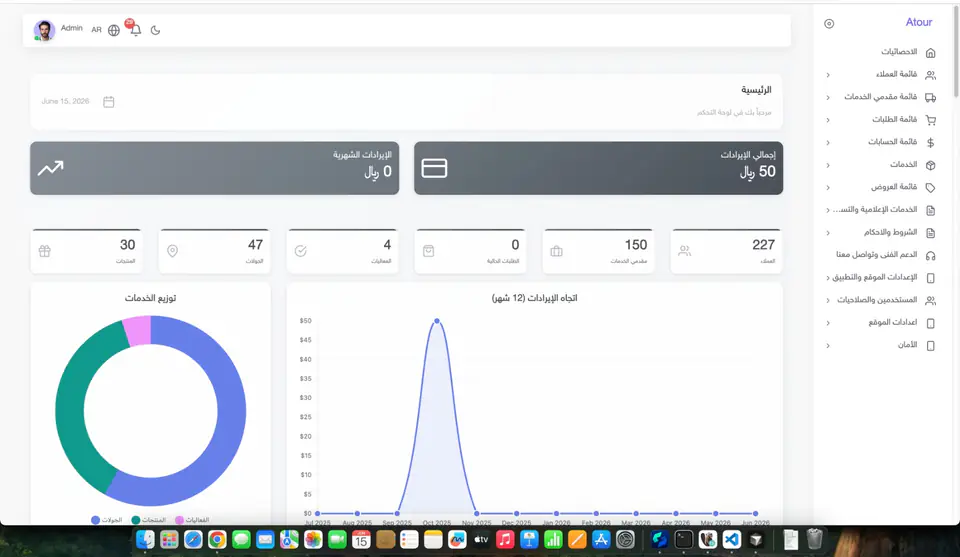The width and height of the screenshot is (960, 557).
Task: Open Terminal from the dock
Action: [x=683, y=539]
